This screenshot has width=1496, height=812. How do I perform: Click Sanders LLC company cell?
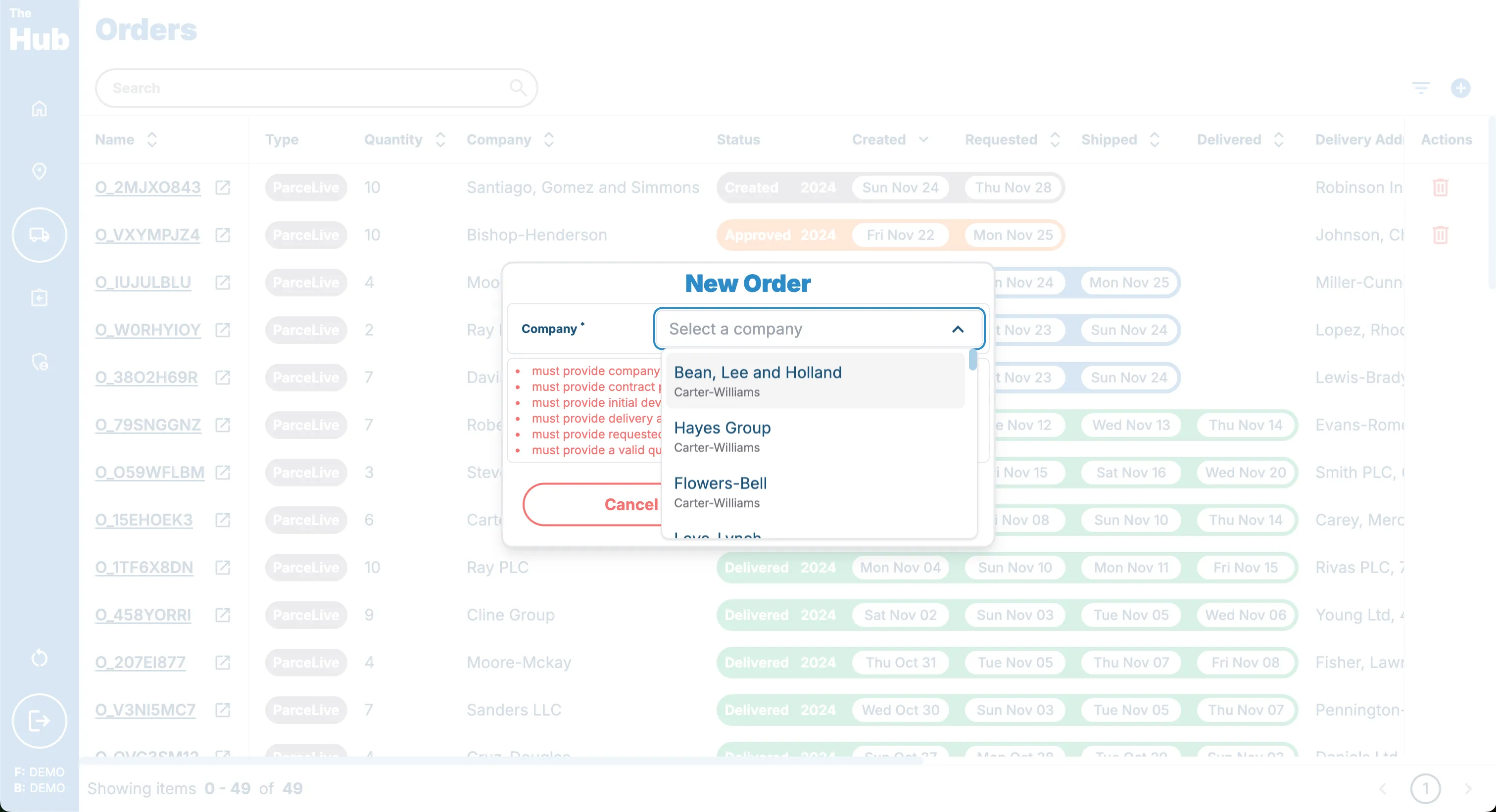point(514,711)
